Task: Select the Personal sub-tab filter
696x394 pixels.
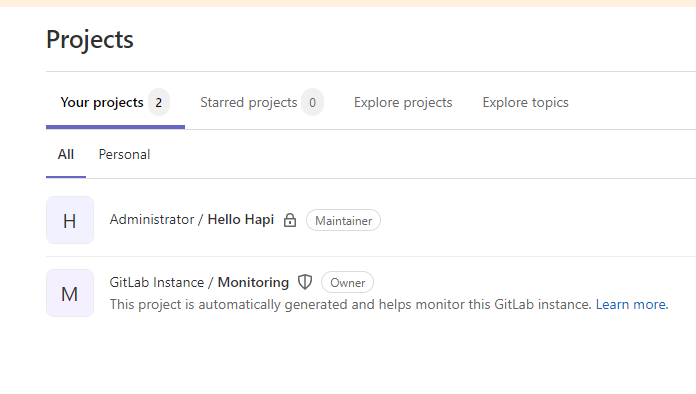Action: click(x=124, y=154)
